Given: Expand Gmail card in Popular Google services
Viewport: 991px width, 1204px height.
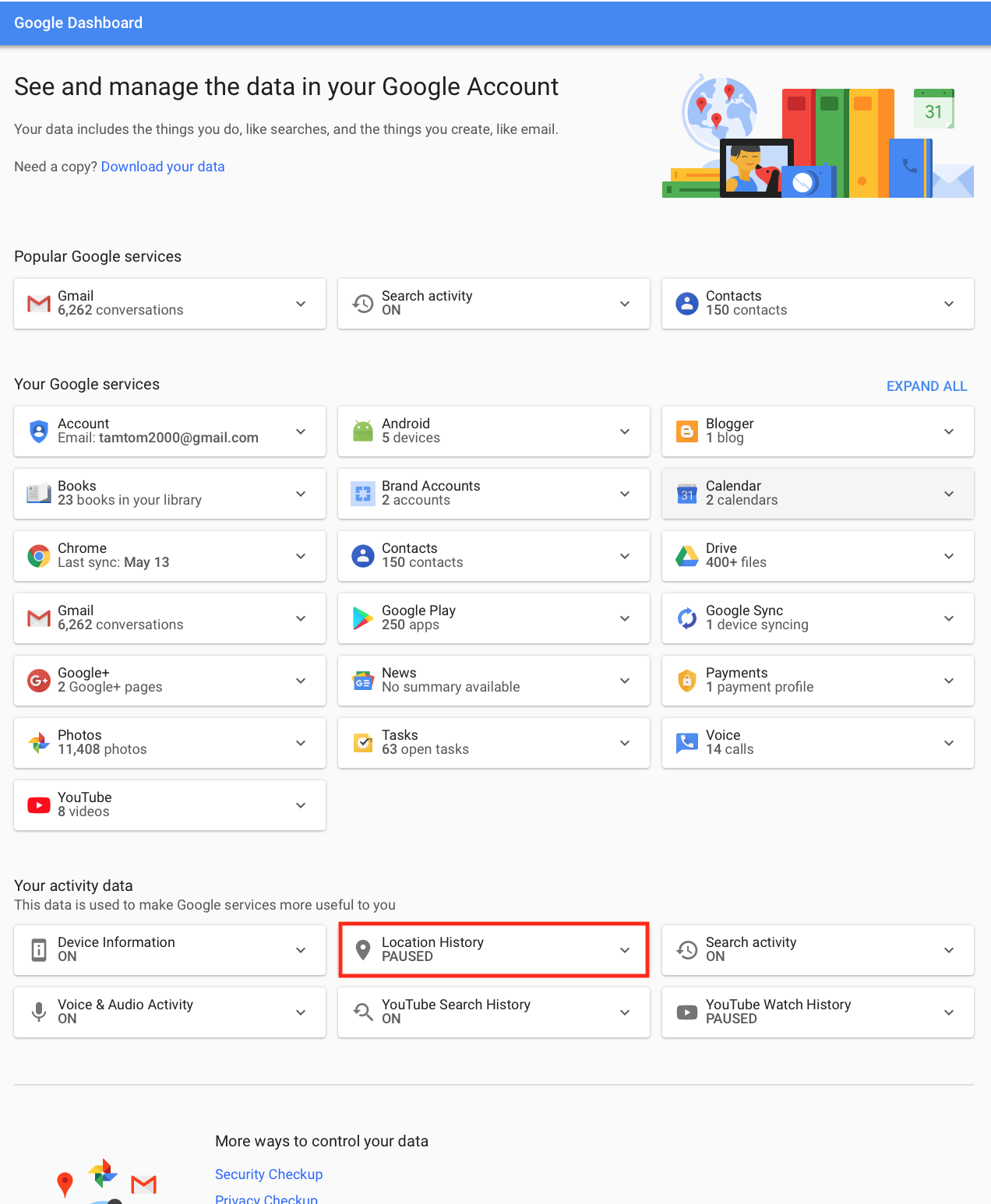Looking at the screenshot, I should (301, 304).
